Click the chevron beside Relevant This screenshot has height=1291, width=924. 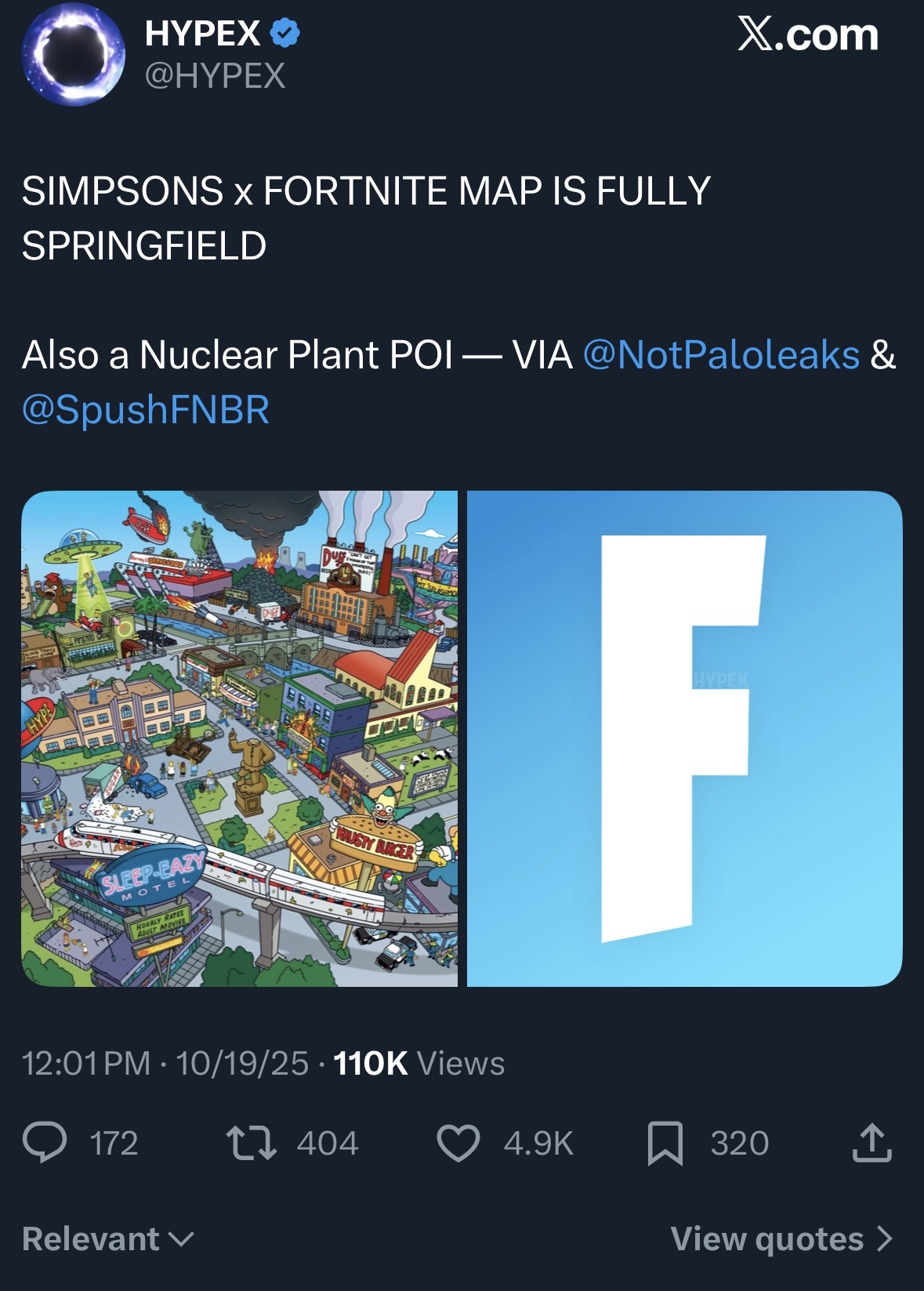point(181,1239)
